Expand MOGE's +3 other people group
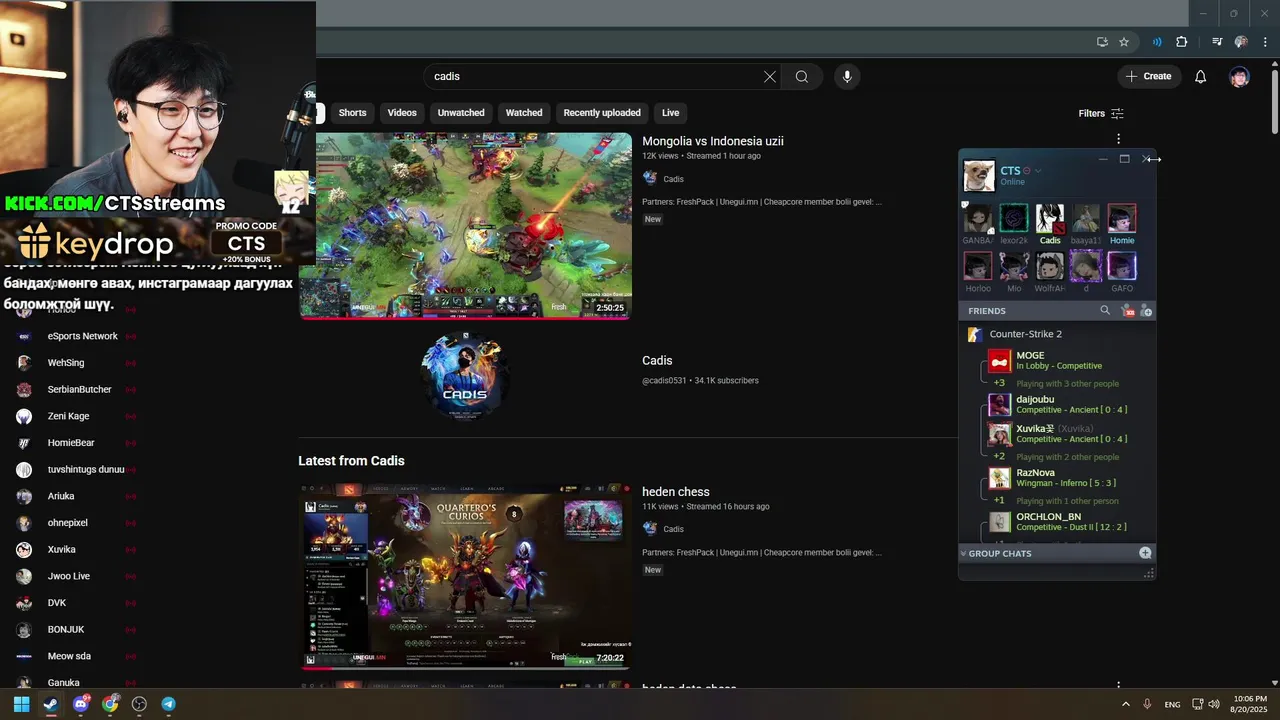The image size is (1280, 720). pyautogui.click(x=999, y=383)
